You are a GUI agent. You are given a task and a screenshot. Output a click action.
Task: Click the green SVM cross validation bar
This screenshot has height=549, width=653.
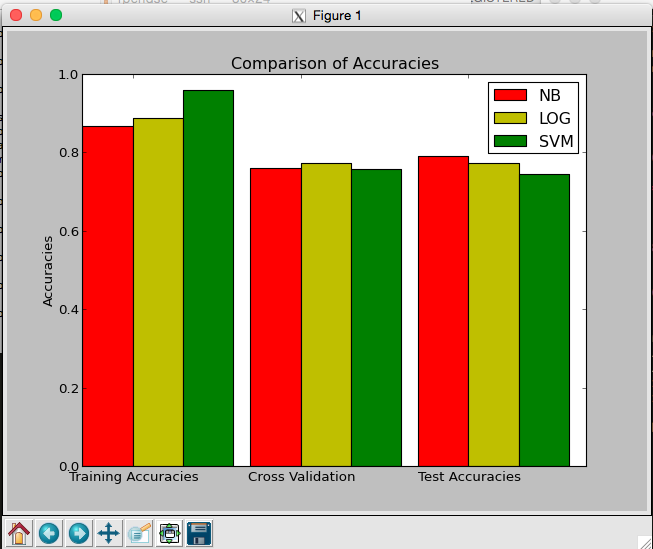[x=376, y=318]
